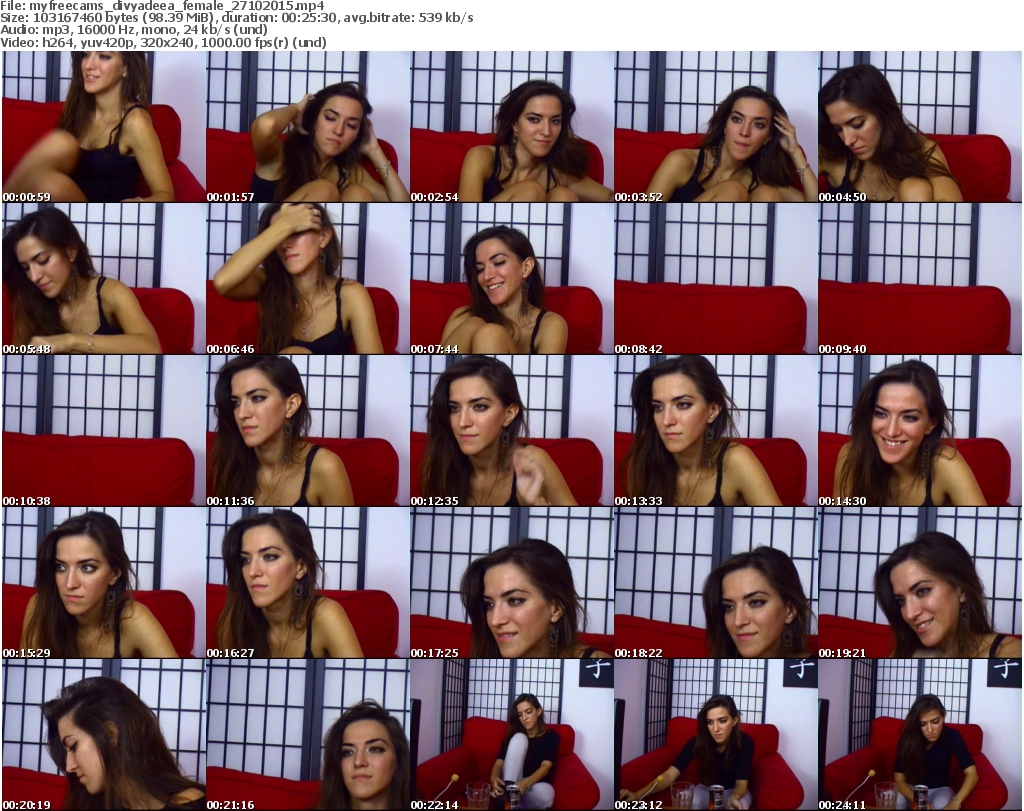Pick the frame at 00:07:44

(511, 279)
